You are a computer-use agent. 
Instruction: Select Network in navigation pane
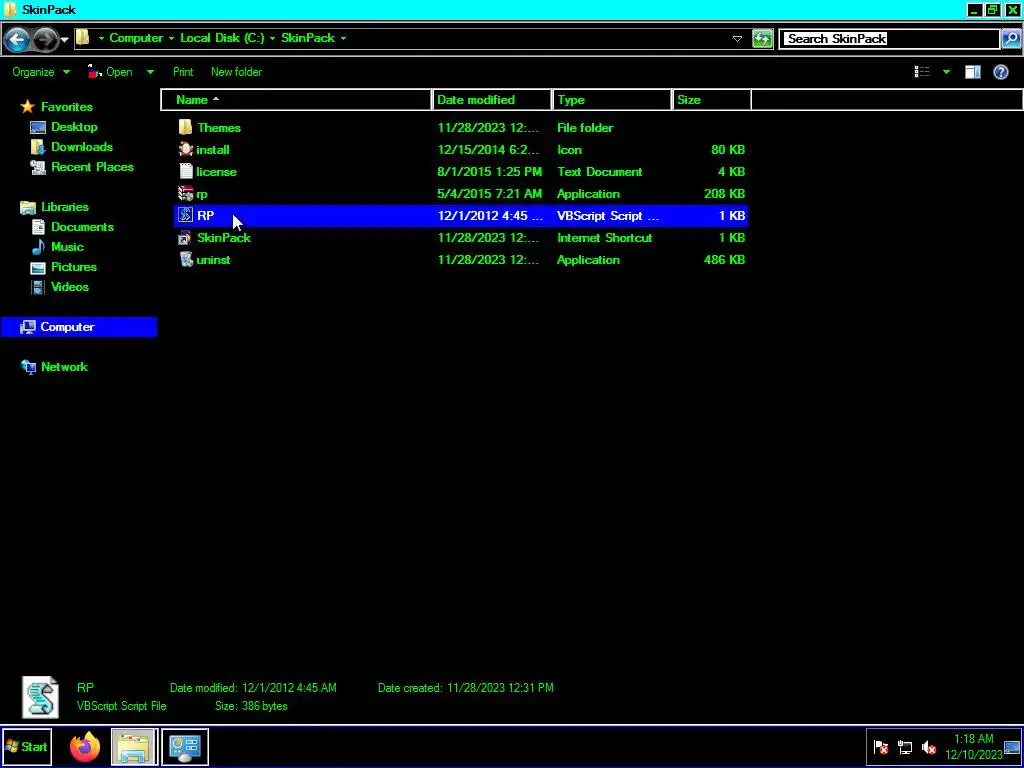click(64, 366)
